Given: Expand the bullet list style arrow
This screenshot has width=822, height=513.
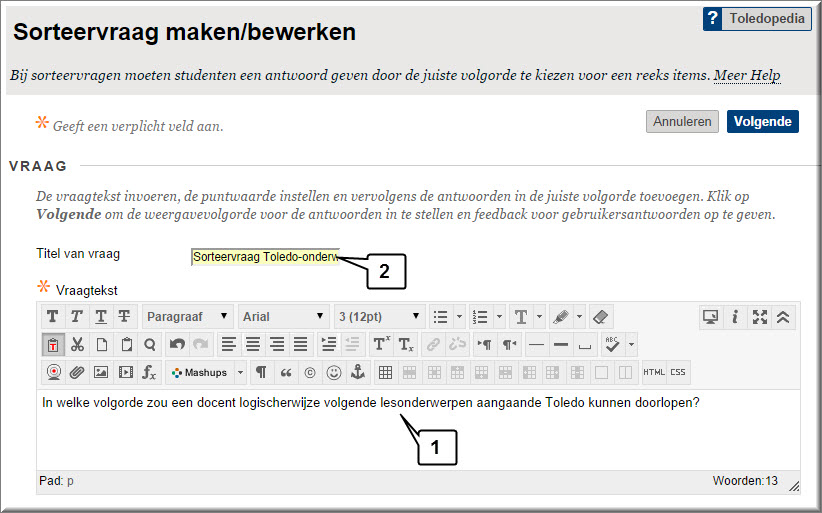Looking at the screenshot, I should (x=459, y=316).
